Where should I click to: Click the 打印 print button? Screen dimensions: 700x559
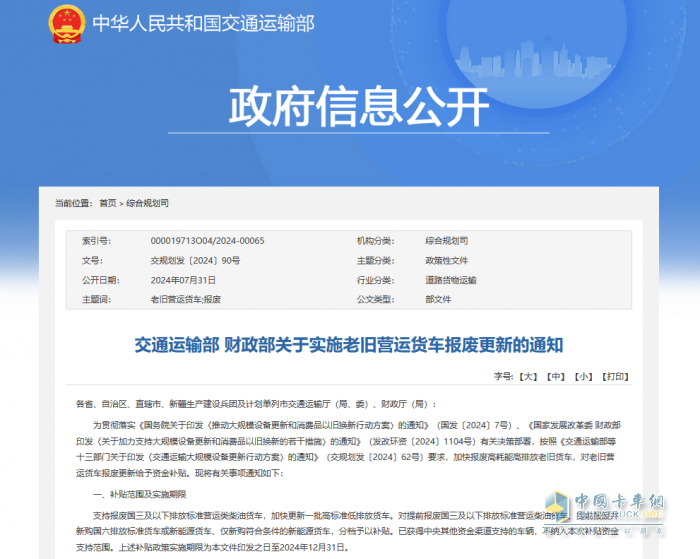(x=611, y=376)
